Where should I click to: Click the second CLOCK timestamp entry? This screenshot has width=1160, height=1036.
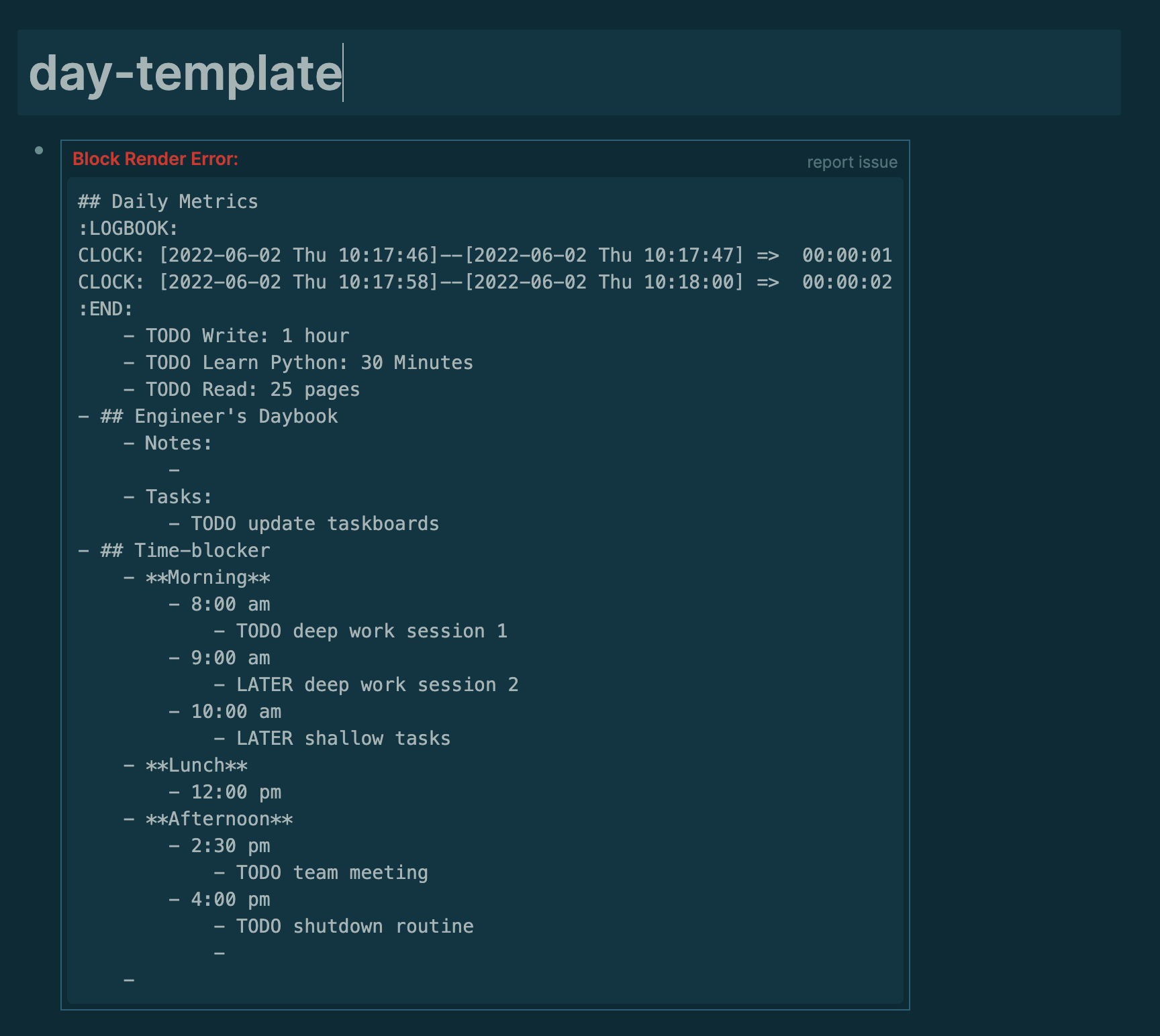483,281
